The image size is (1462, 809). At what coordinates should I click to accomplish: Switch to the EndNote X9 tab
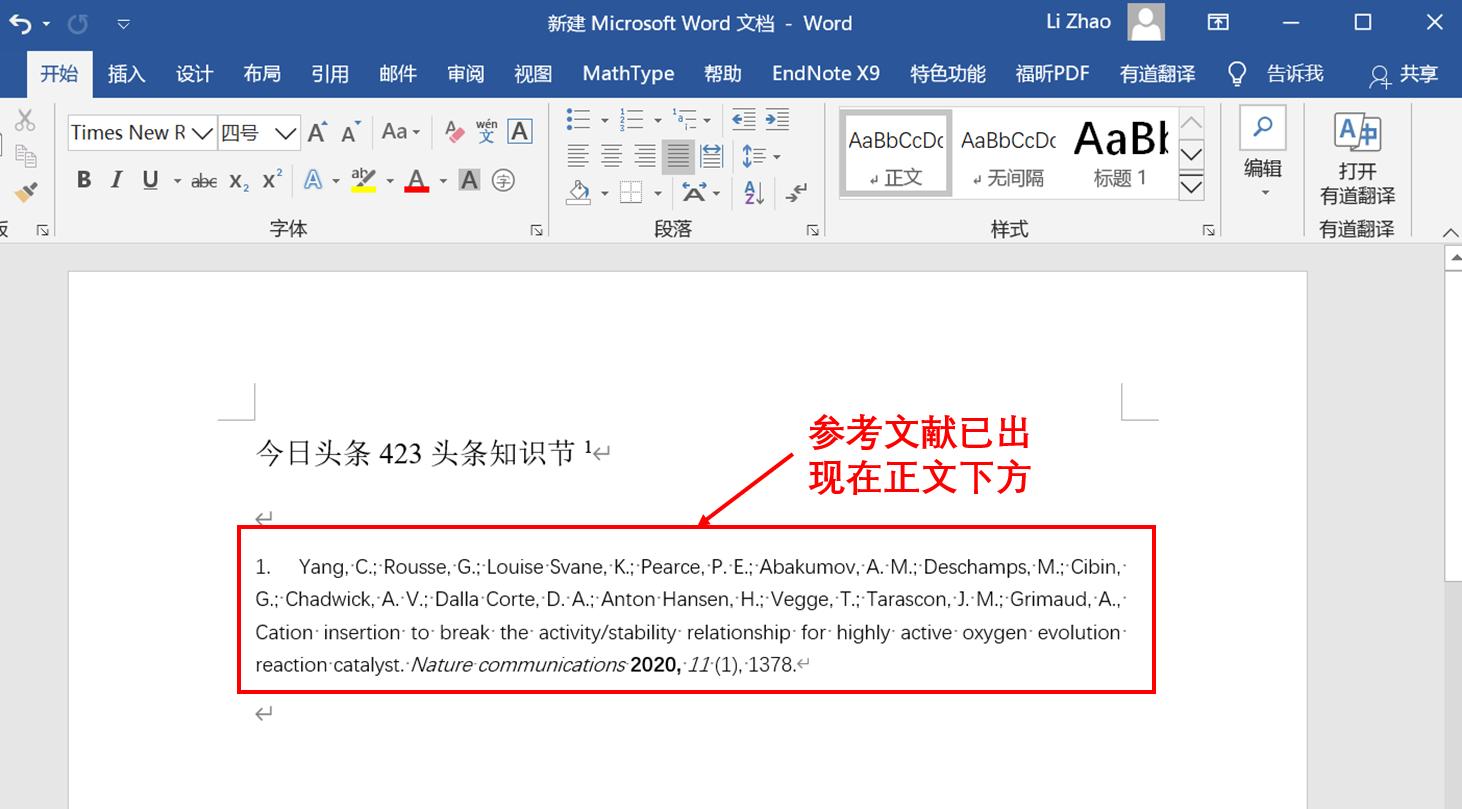click(x=825, y=73)
